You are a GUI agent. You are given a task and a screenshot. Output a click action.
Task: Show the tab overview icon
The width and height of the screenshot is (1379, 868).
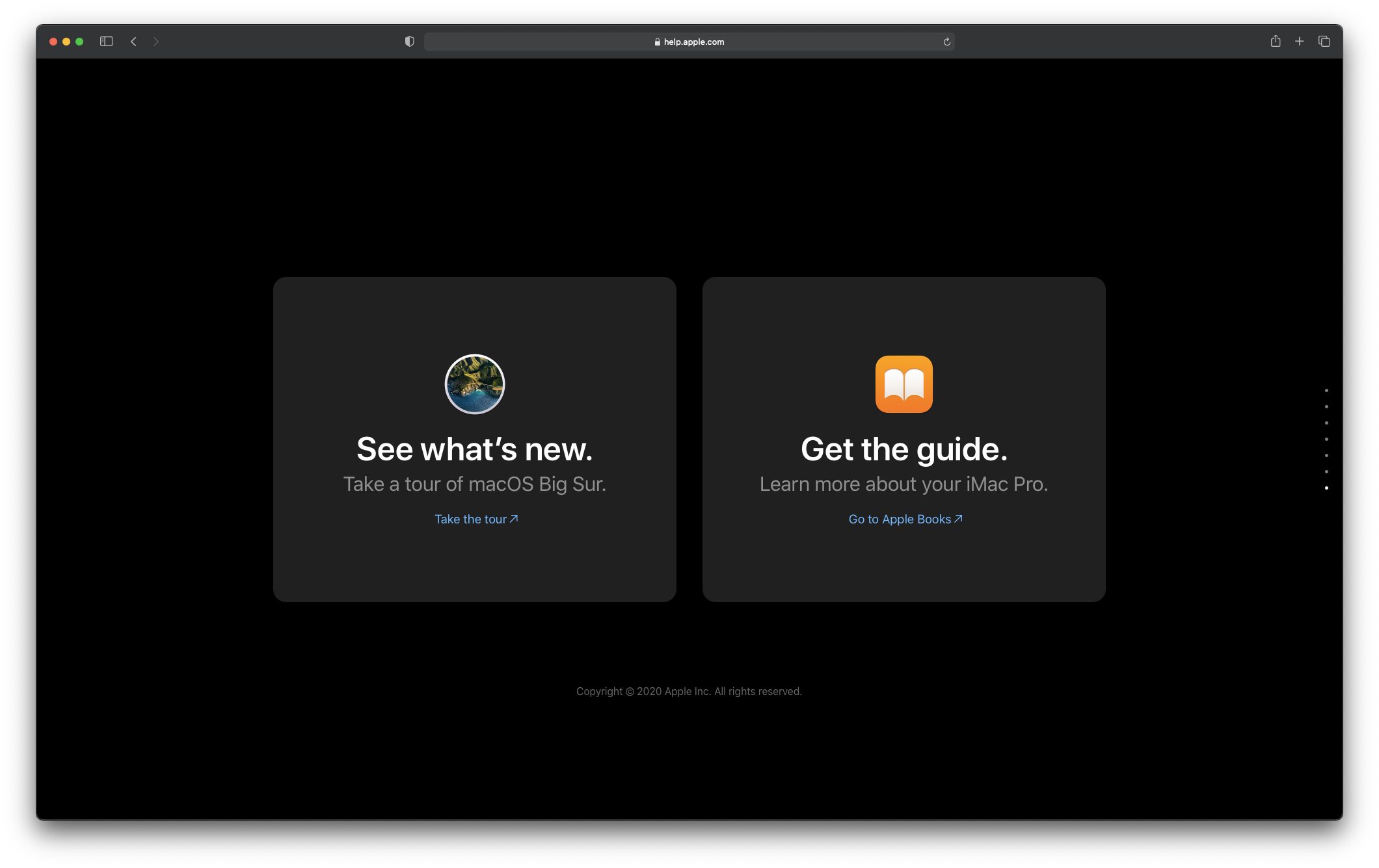1324,42
